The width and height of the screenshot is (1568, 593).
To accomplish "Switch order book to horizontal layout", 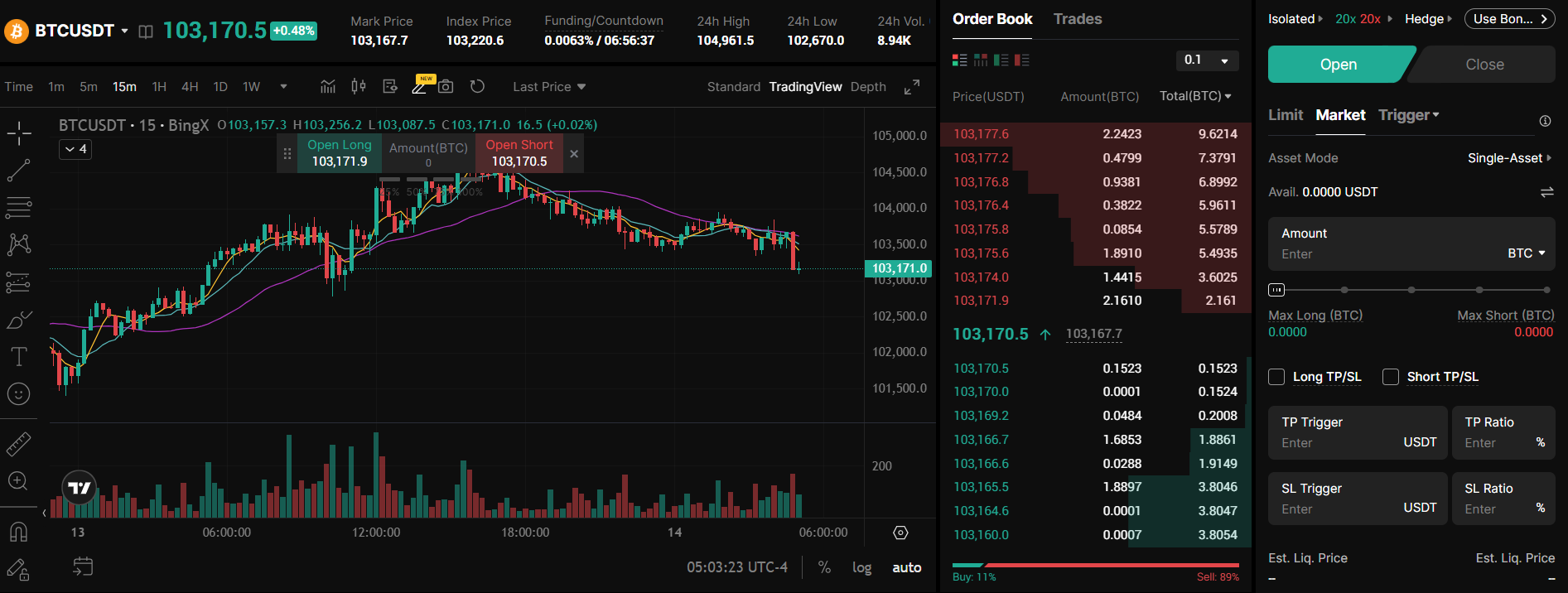I will click(x=981, y=60).
